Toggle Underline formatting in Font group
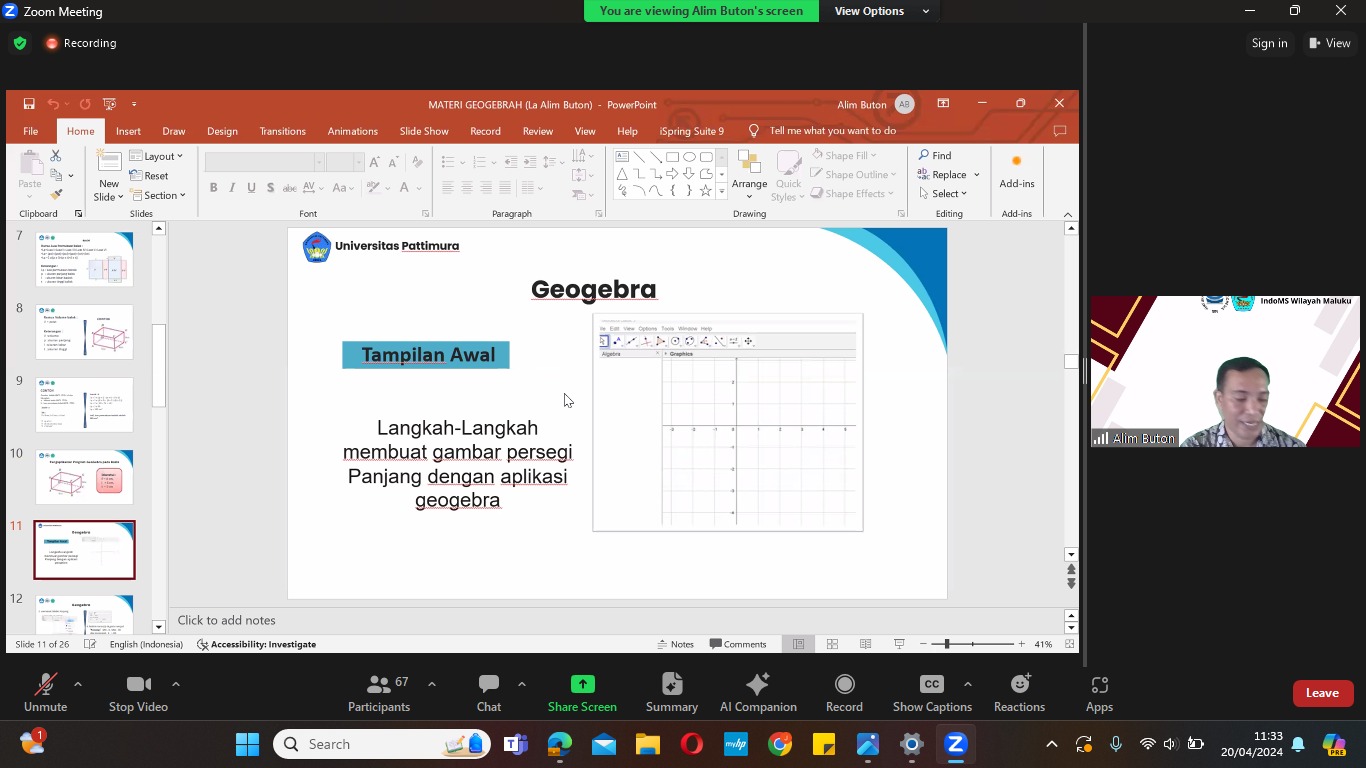Viewport: 1366px width, 768px height. click(x=251, y=187)
